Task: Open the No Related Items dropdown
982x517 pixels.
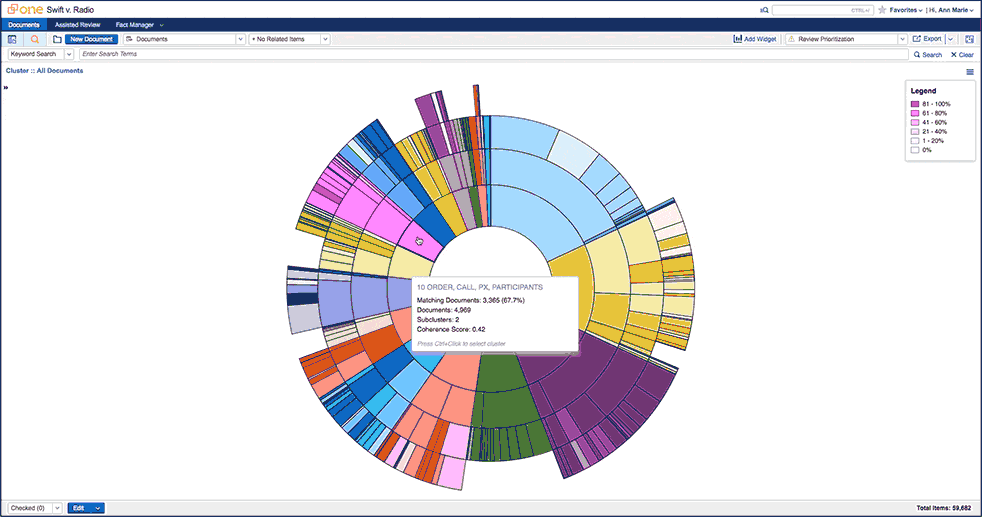Action: coord(325,39)
